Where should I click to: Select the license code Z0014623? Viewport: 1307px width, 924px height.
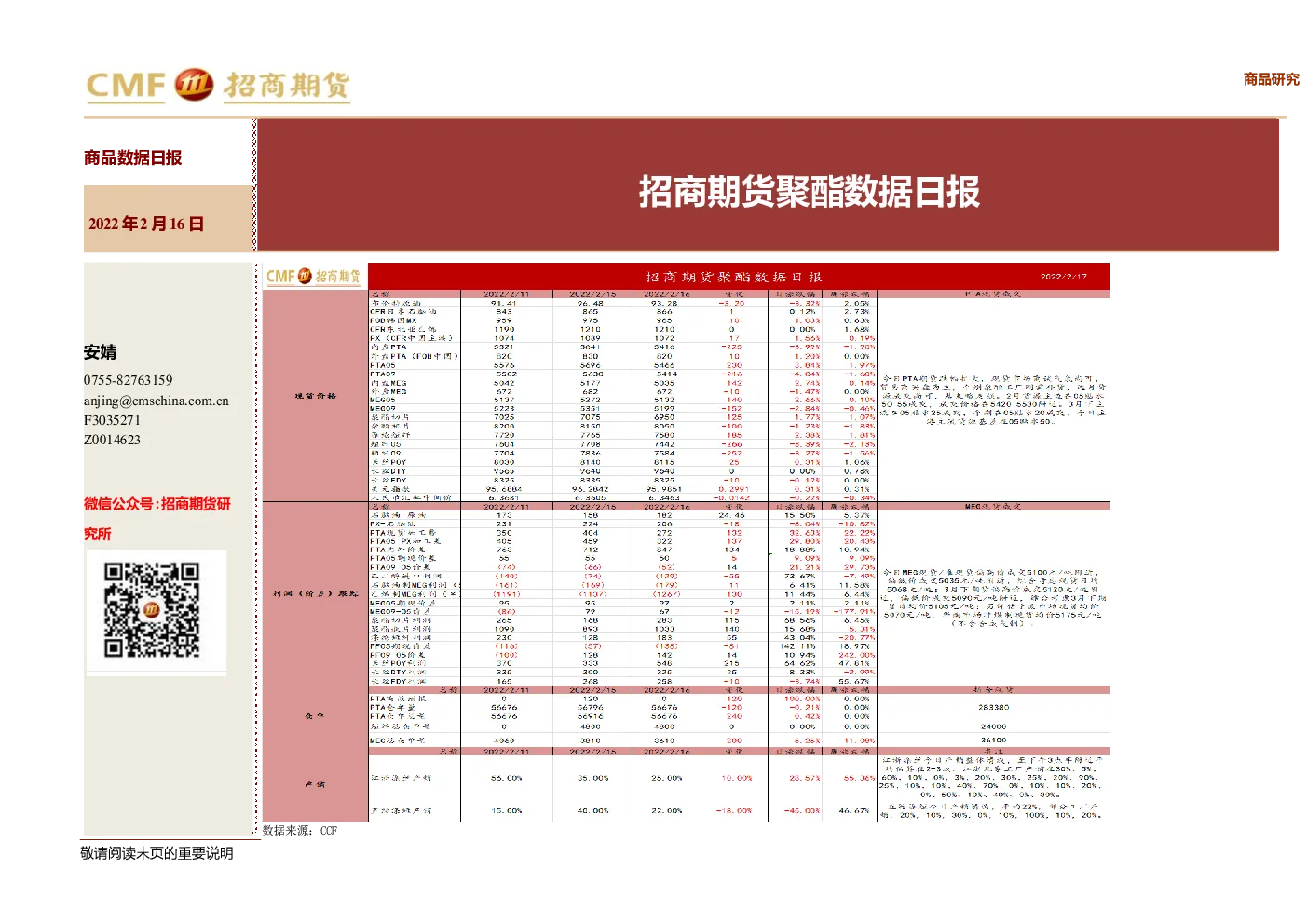click(x=112, y=440)
